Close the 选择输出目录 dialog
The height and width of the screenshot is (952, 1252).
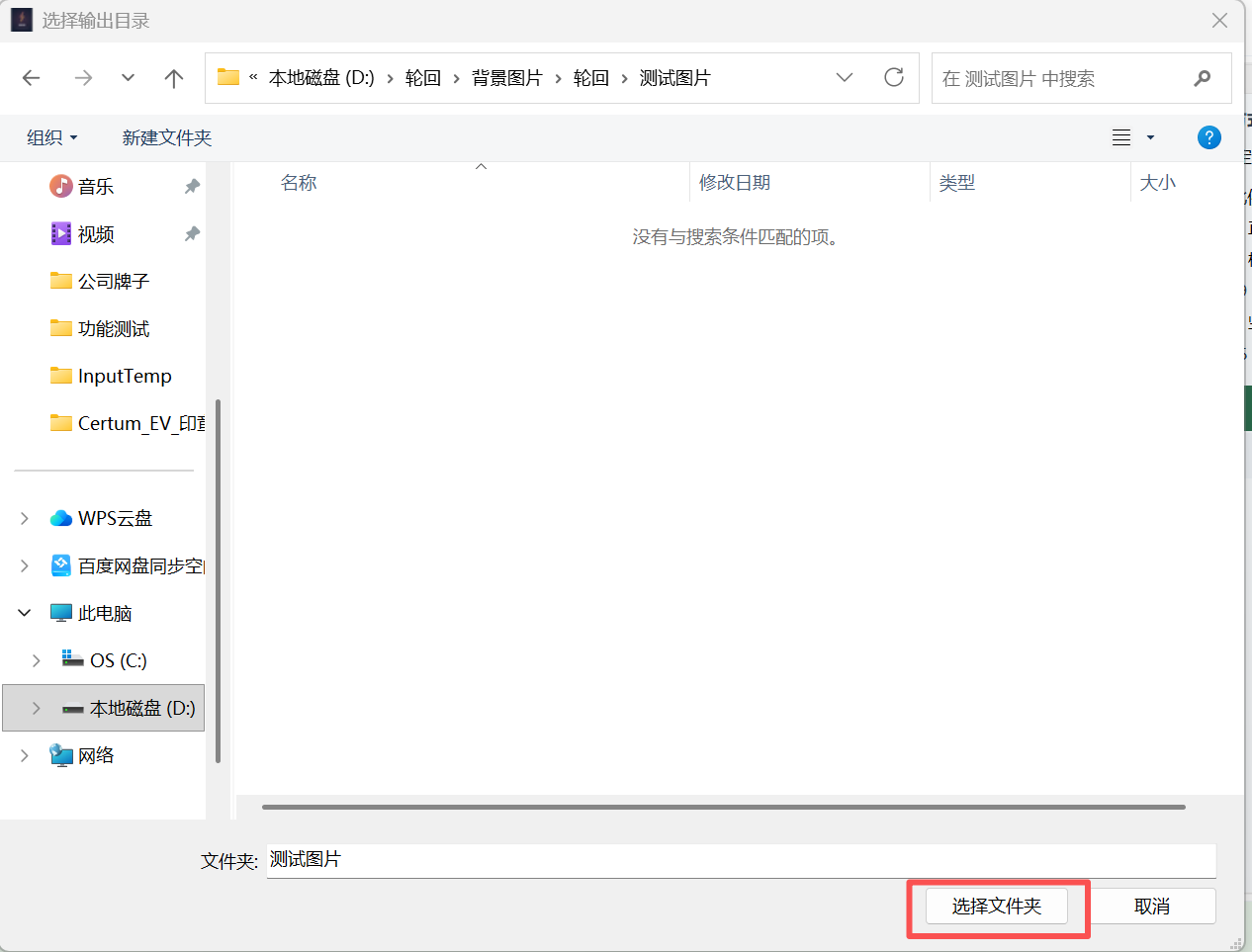pyautogui.click(x=1220, y=21)
